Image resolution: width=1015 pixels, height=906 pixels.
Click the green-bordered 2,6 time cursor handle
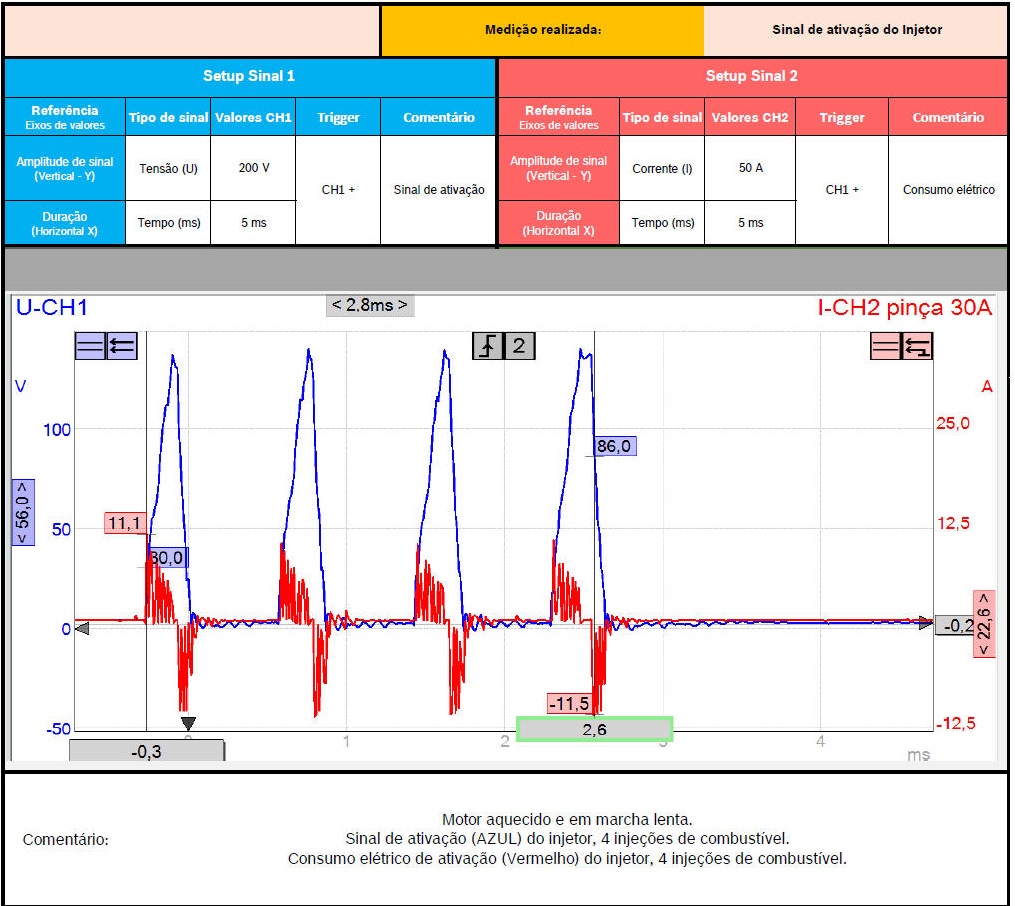tap(594, 730)
